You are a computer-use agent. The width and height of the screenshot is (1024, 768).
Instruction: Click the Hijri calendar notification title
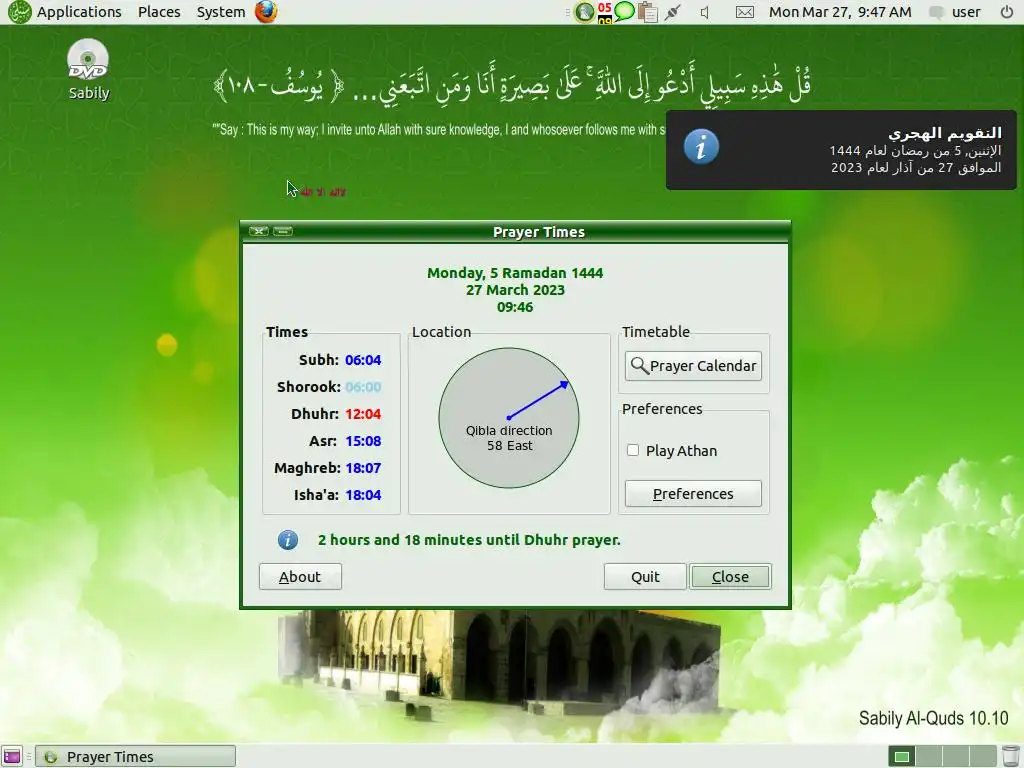pyautogui.click(x=944, y=133)
